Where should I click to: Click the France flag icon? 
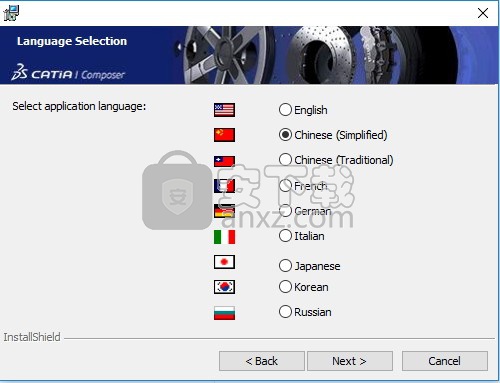tap(224, 186)
